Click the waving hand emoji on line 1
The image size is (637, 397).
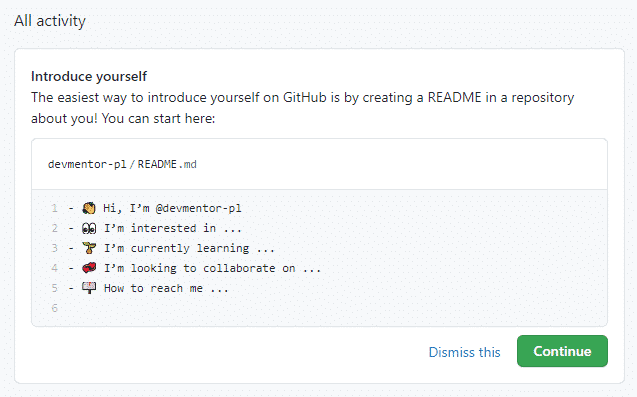click(89, 208)
